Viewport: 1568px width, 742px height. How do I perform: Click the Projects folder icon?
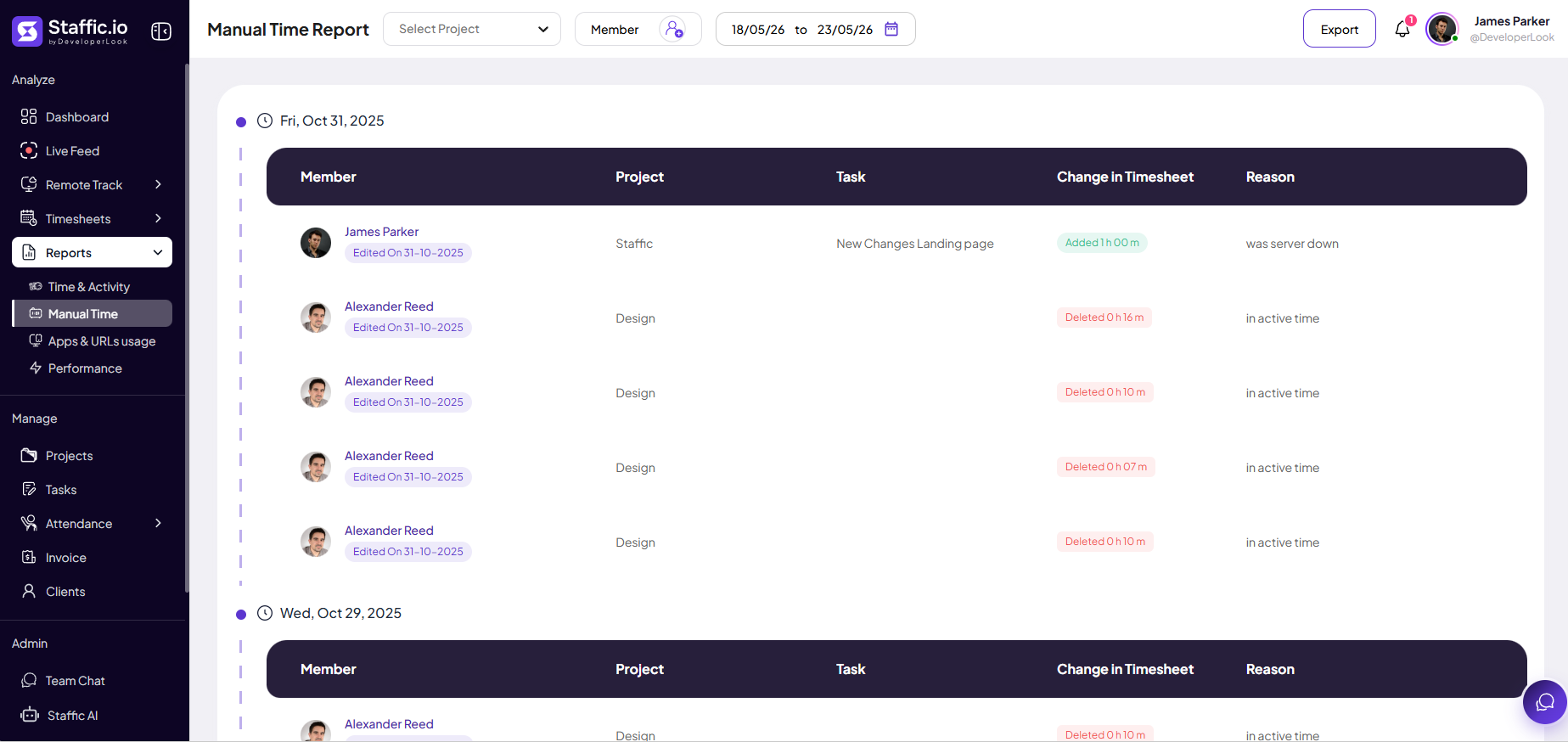[x=29, y=455]
